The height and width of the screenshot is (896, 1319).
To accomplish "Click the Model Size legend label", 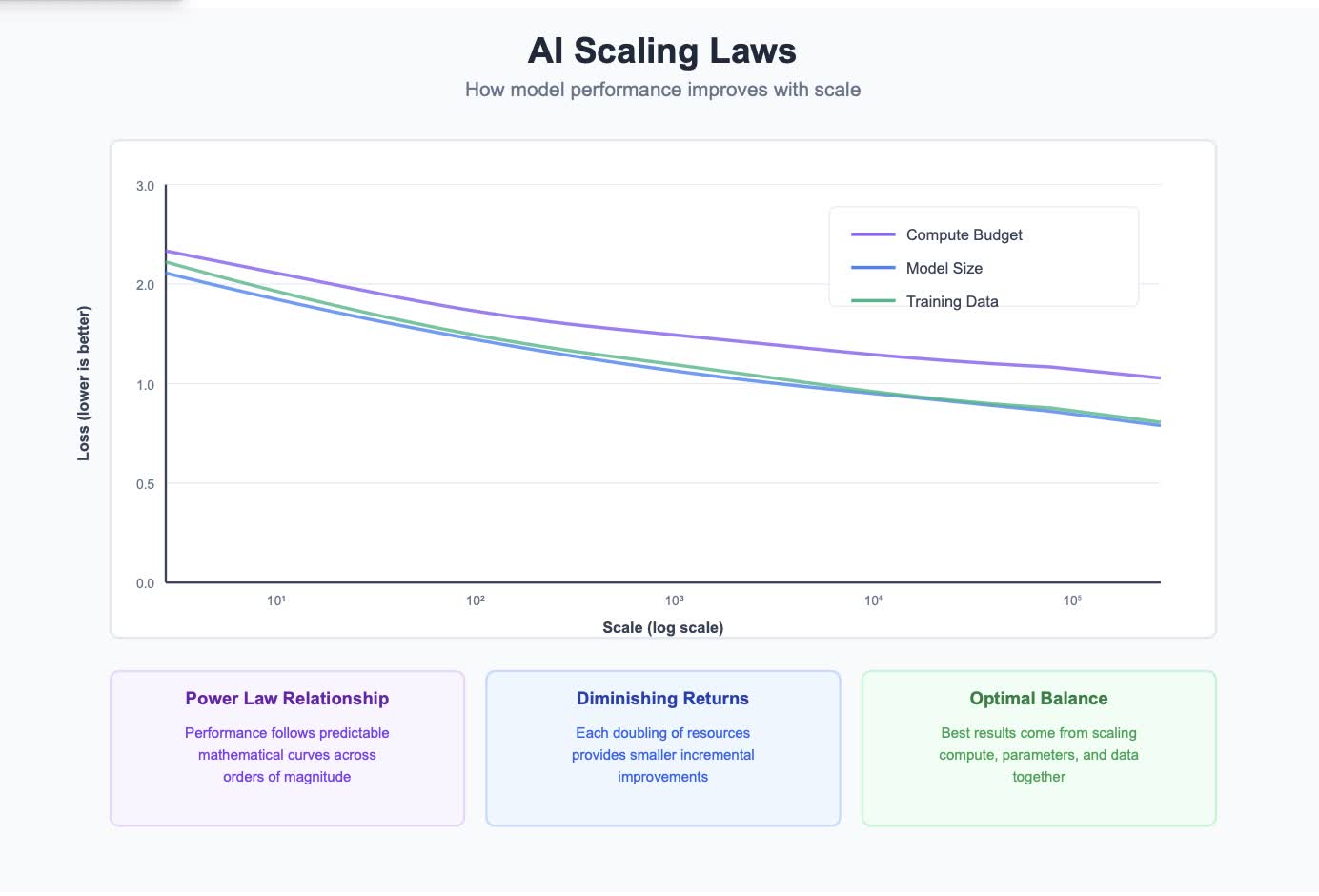I will click(944, 268).
